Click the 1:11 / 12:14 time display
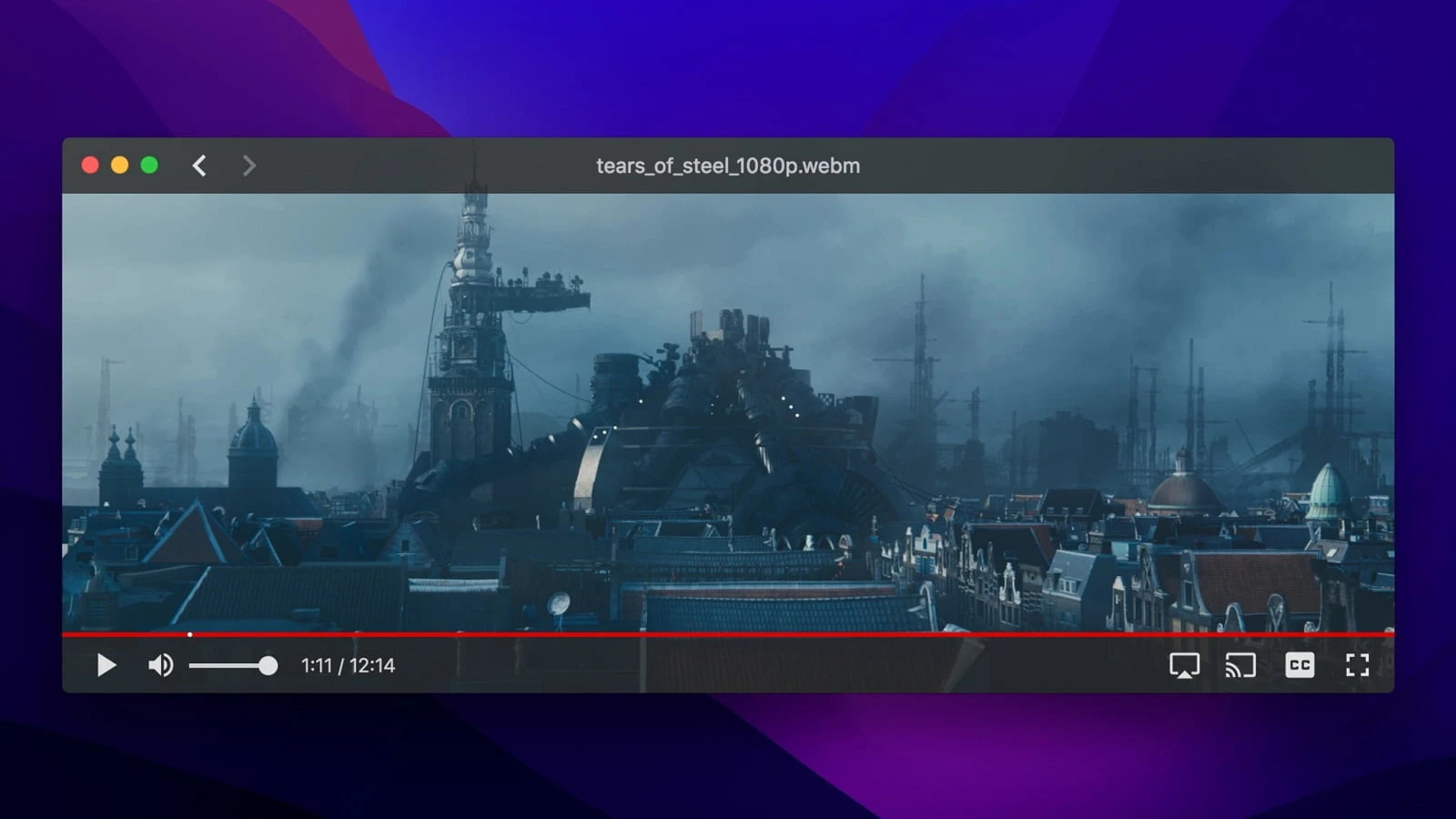Image resolution: width=1456 pixels, height=819 pixels. [348, 666]
